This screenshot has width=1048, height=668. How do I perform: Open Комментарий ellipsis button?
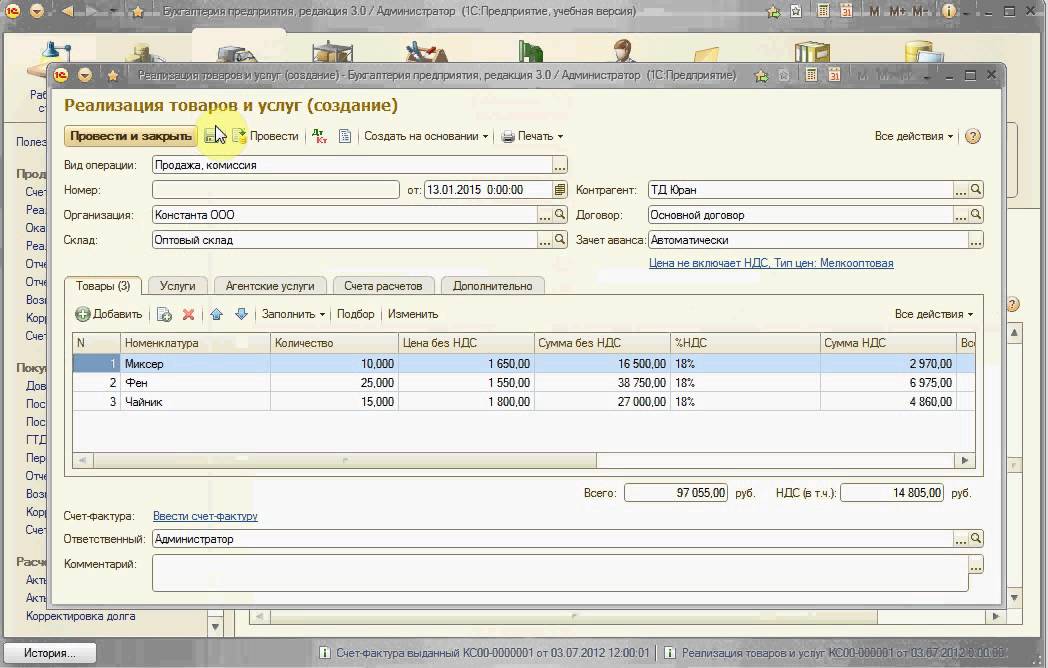(976, 565)
